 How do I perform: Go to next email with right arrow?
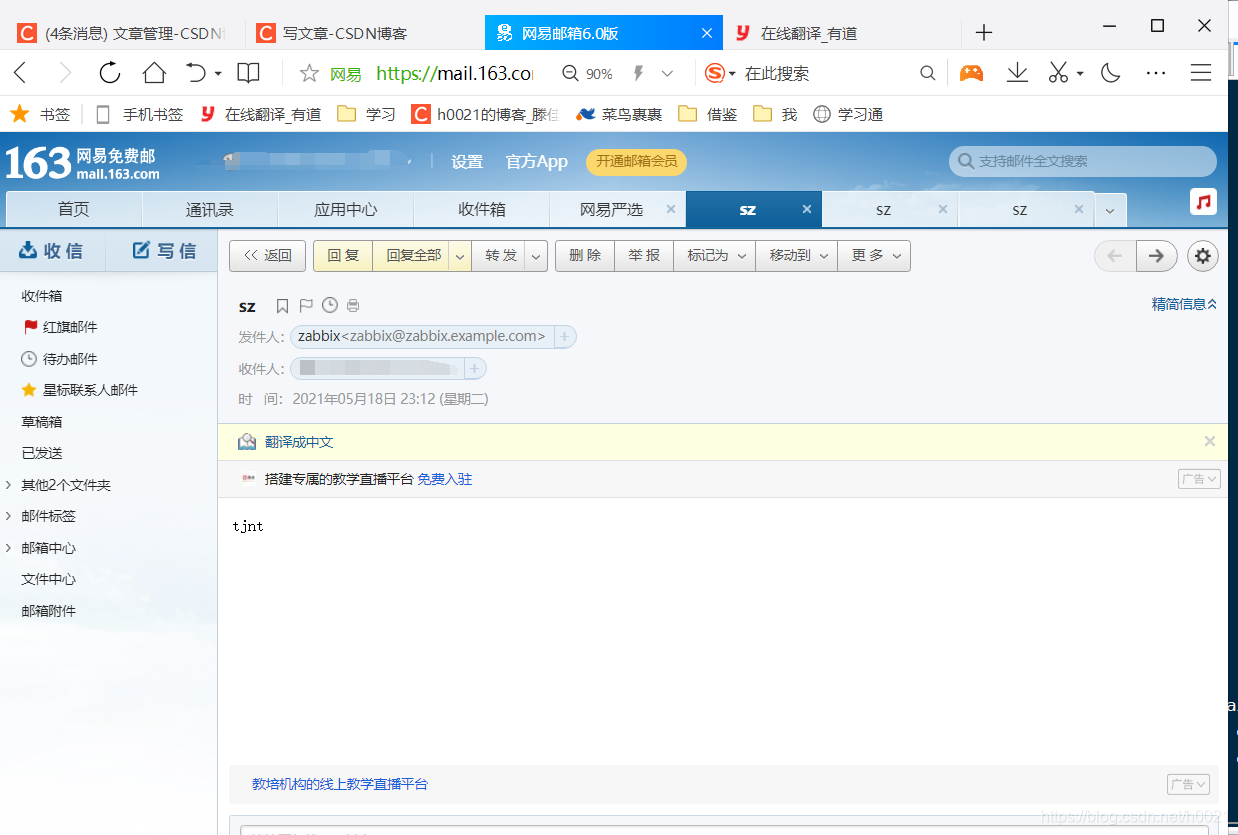[1156, 256]
